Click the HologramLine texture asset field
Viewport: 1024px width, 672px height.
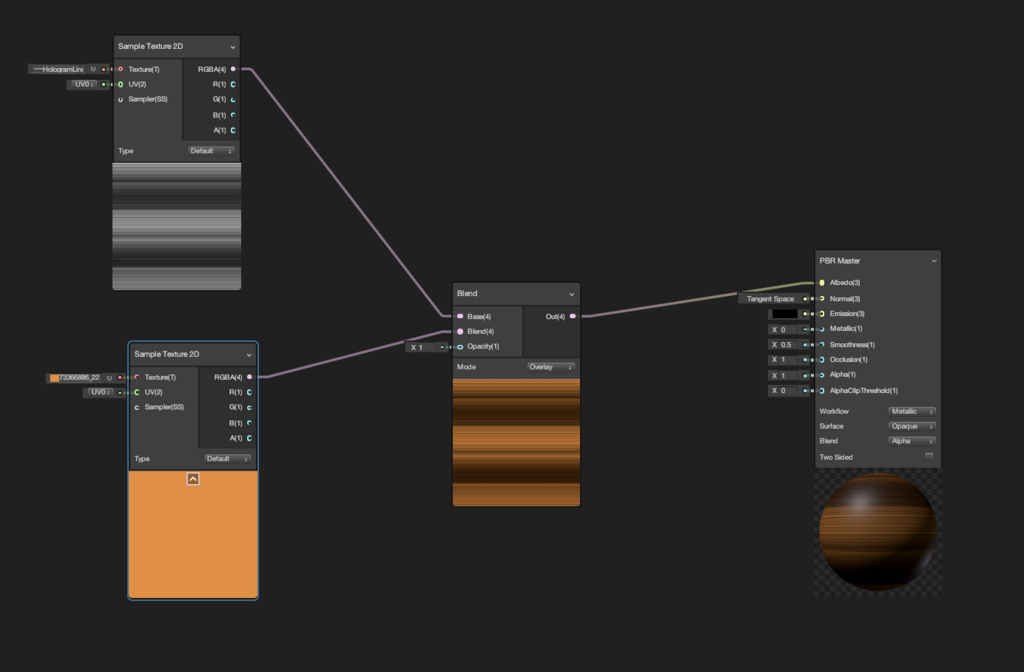(x=59, y=69)
